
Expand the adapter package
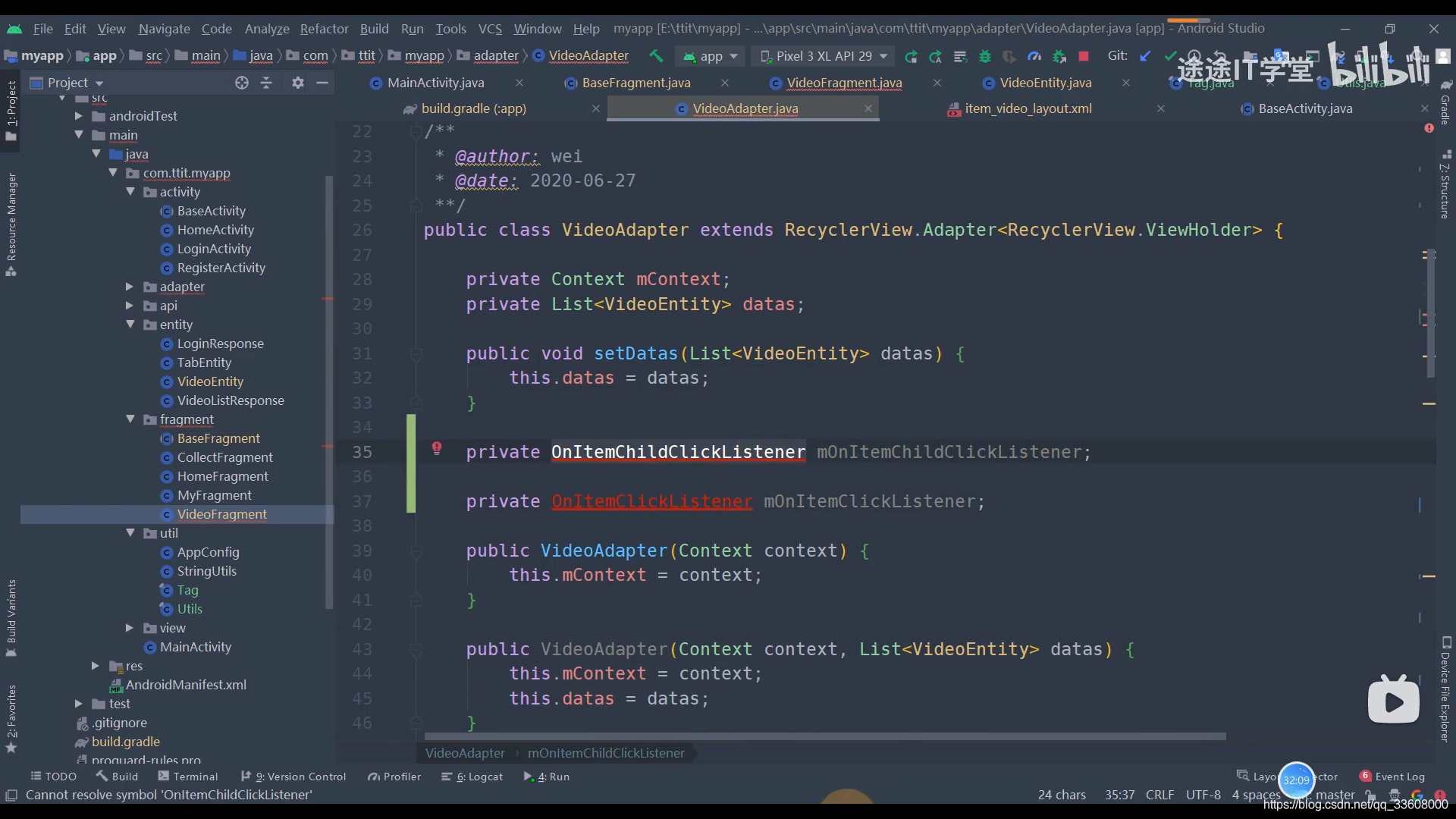point(129,287)
